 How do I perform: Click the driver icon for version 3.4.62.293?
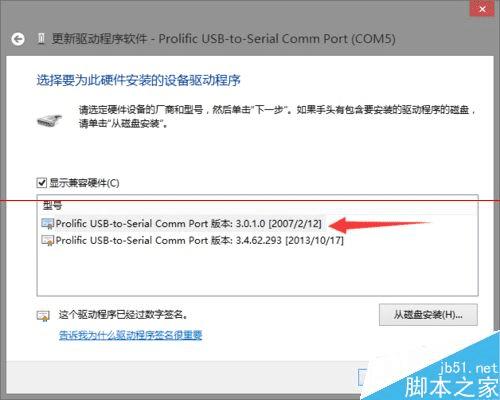point(48,240)
